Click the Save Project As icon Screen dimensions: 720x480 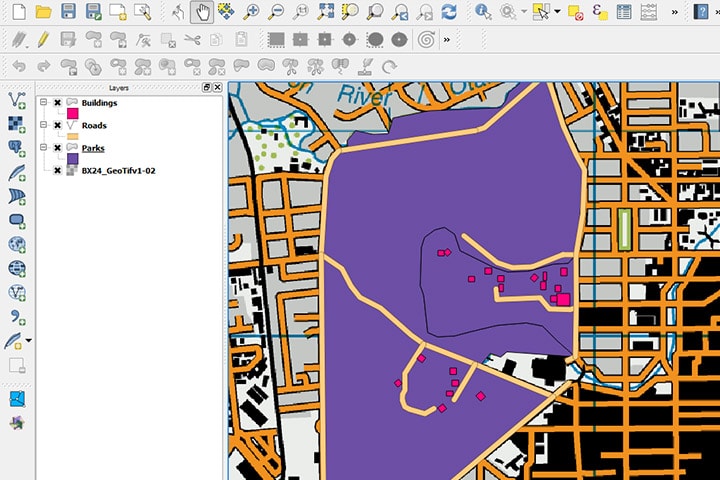(94, 12)
